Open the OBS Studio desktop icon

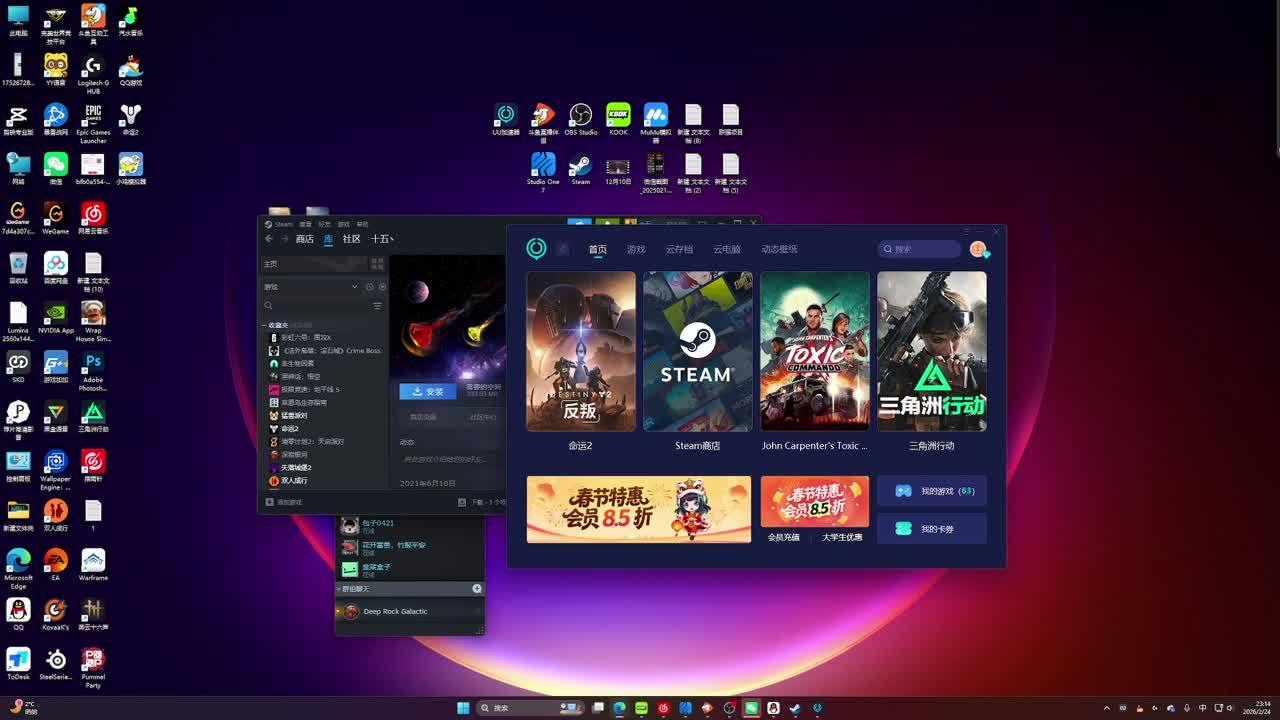coord(580,115)
